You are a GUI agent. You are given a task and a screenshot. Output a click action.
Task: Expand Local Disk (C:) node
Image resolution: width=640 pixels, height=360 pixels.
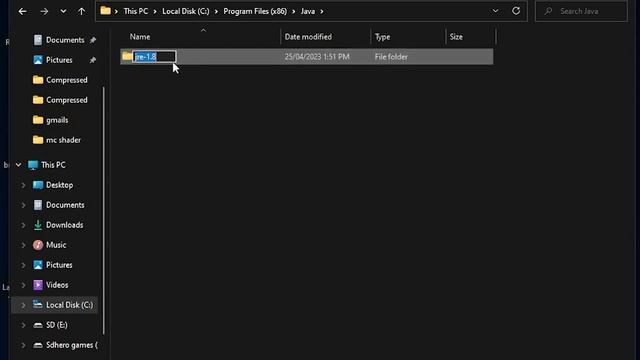coord(23,305)
